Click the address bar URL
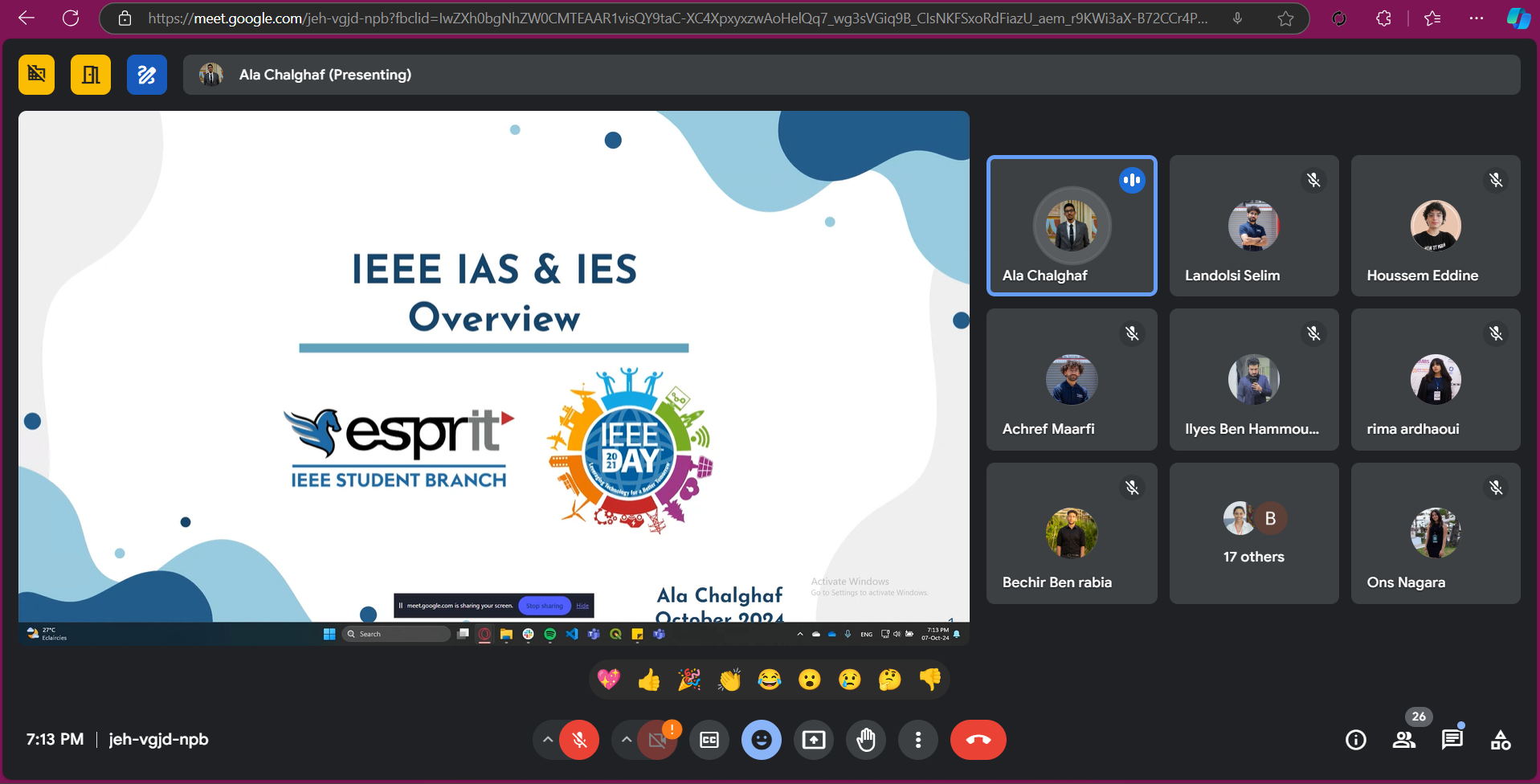The image size is (1540, 784). [676, 18]
